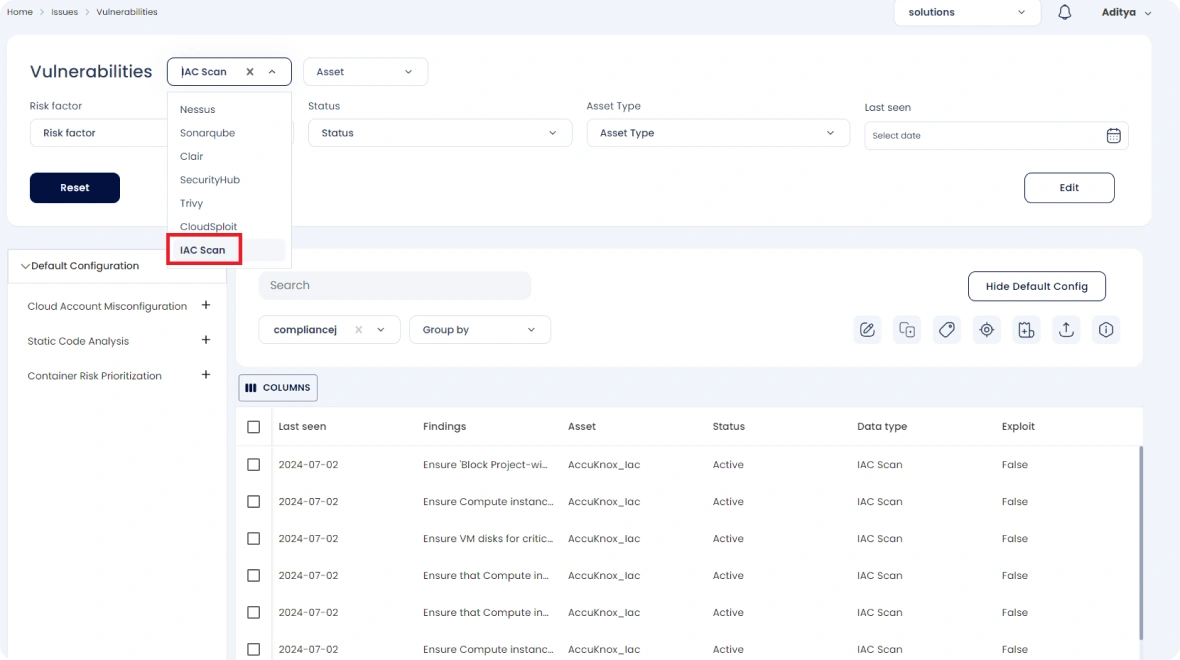Select Trivy from the data type list
This screenshot has width=1180, height=660.
tap(192, 203)
